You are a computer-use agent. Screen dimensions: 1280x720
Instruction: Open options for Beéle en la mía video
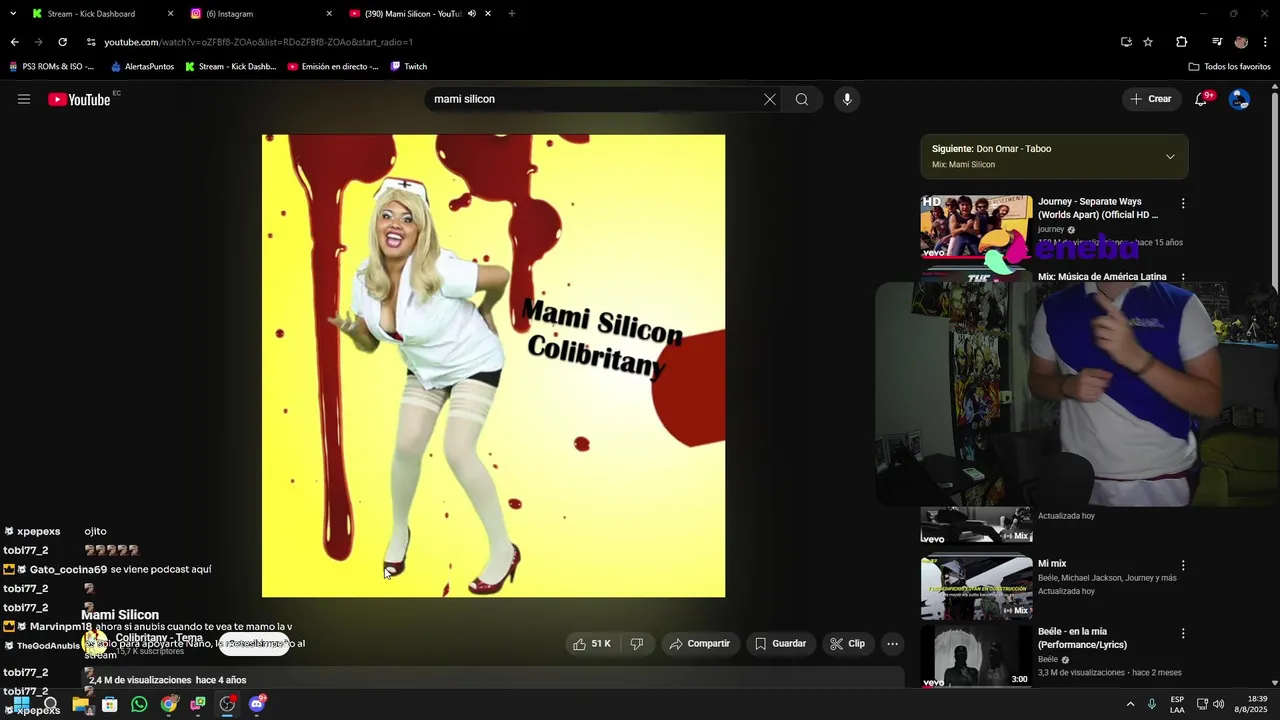click(1183, 633)
